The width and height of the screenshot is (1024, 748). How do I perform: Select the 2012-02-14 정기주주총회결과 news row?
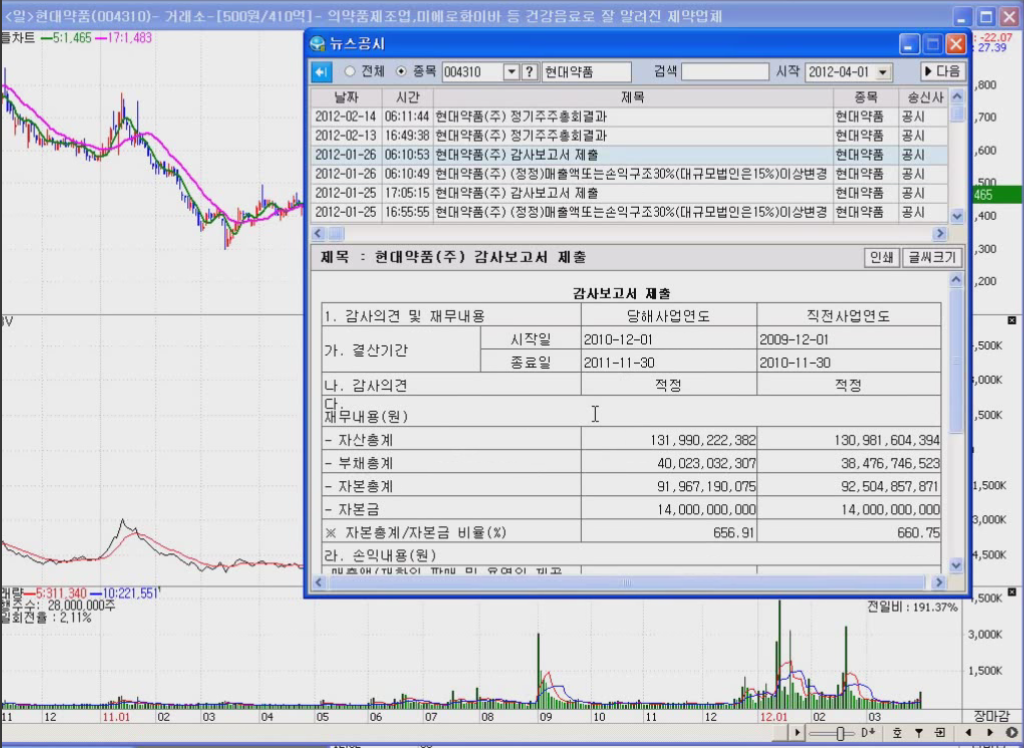630,117
